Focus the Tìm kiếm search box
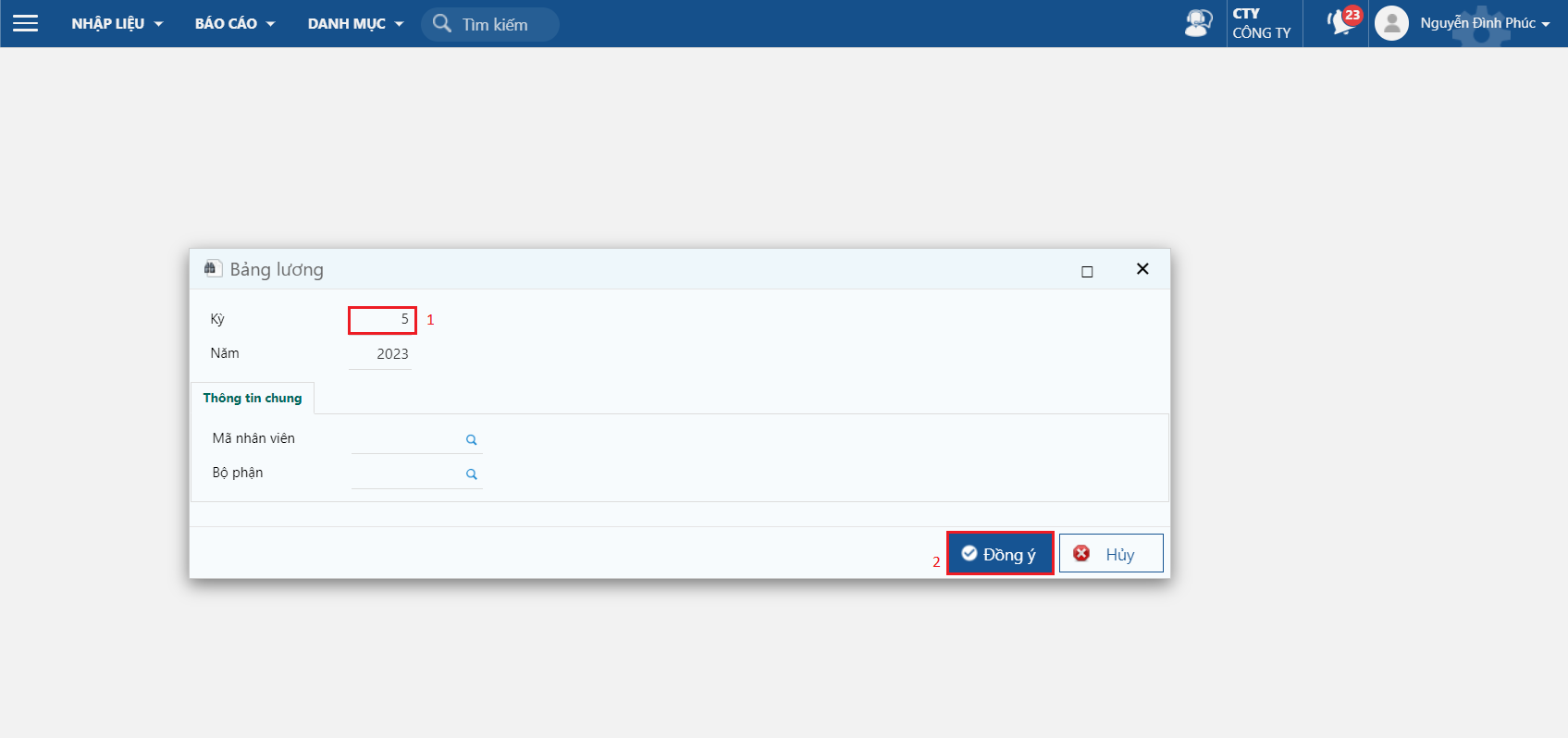This screenshot has width=1568, height=738. (504, 25)
